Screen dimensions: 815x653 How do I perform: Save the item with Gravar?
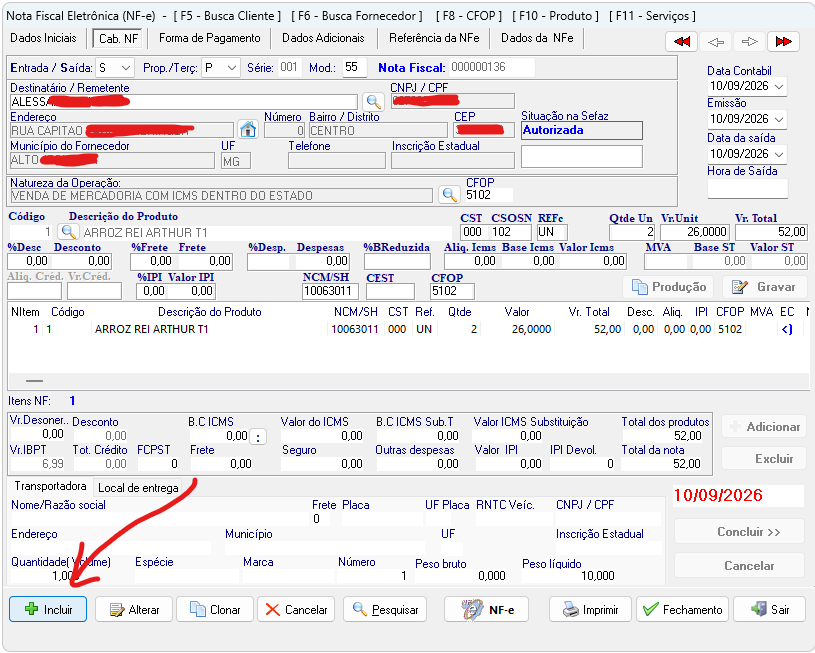pos(763,287)
